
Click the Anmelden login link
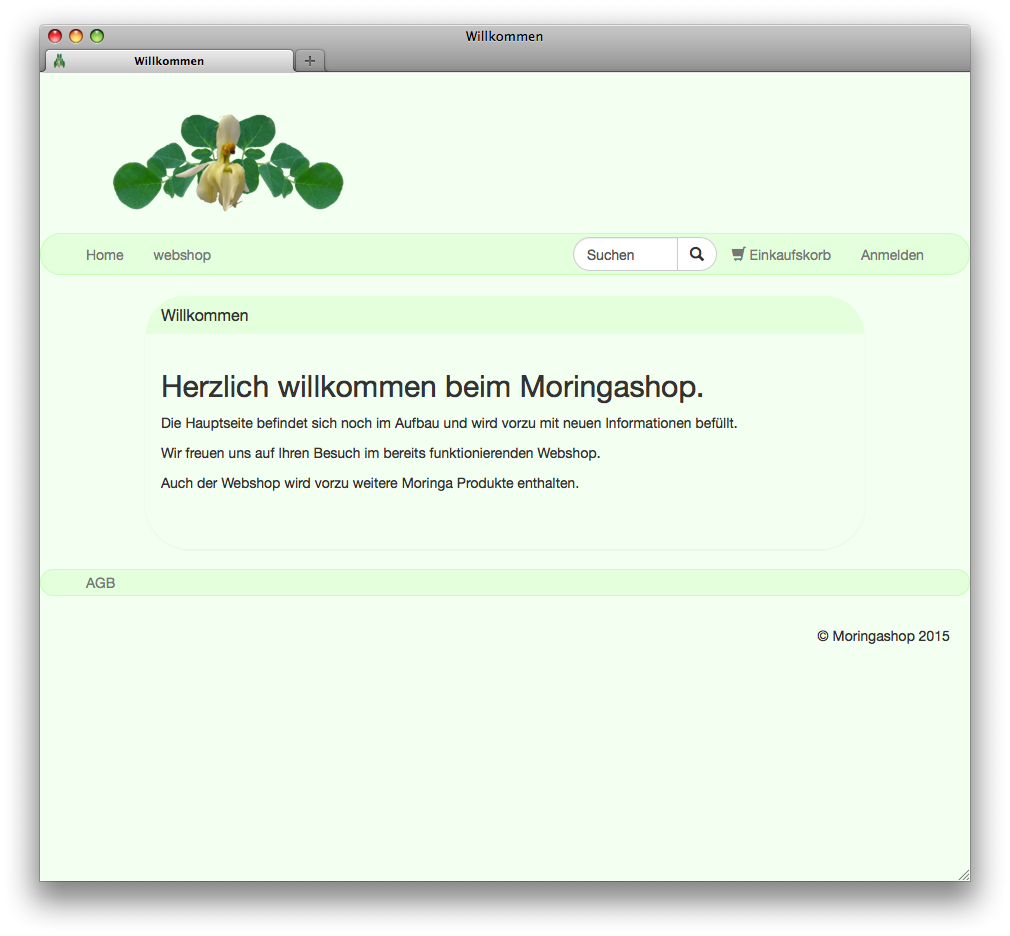[892, 255]
